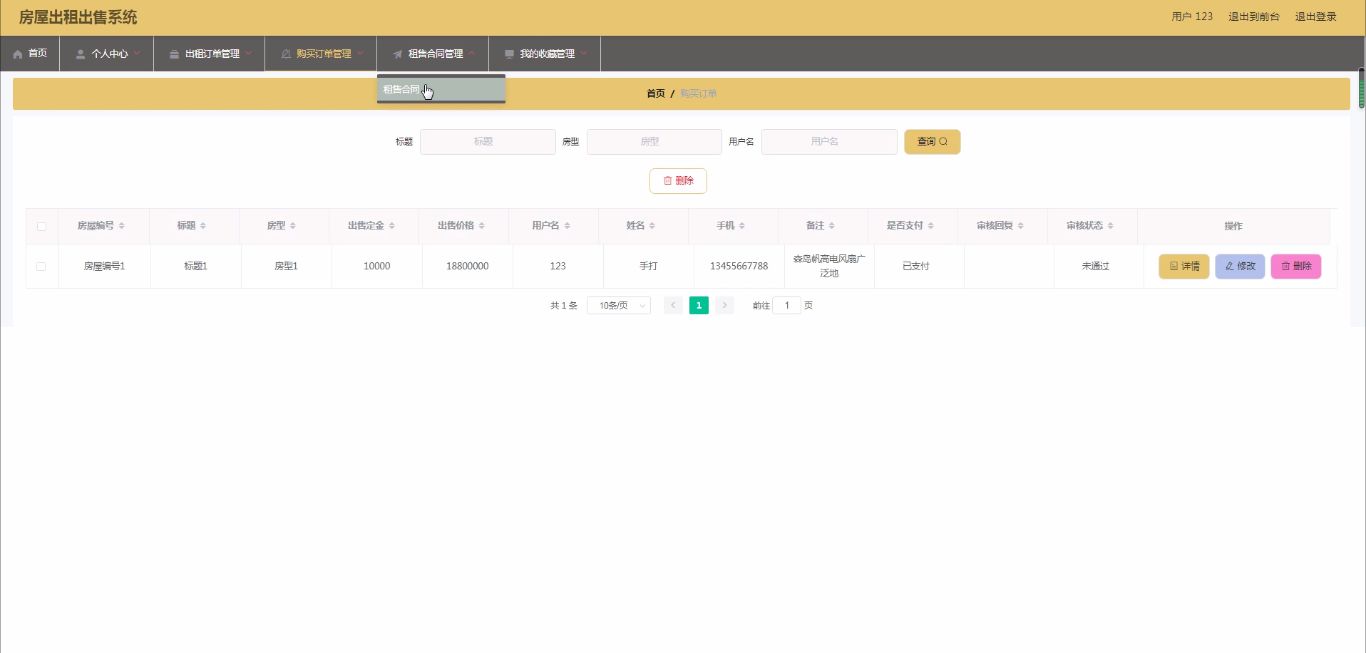
Task: Focus the 标题 search input
Action: pyautogui.click(x=488, y=142)
